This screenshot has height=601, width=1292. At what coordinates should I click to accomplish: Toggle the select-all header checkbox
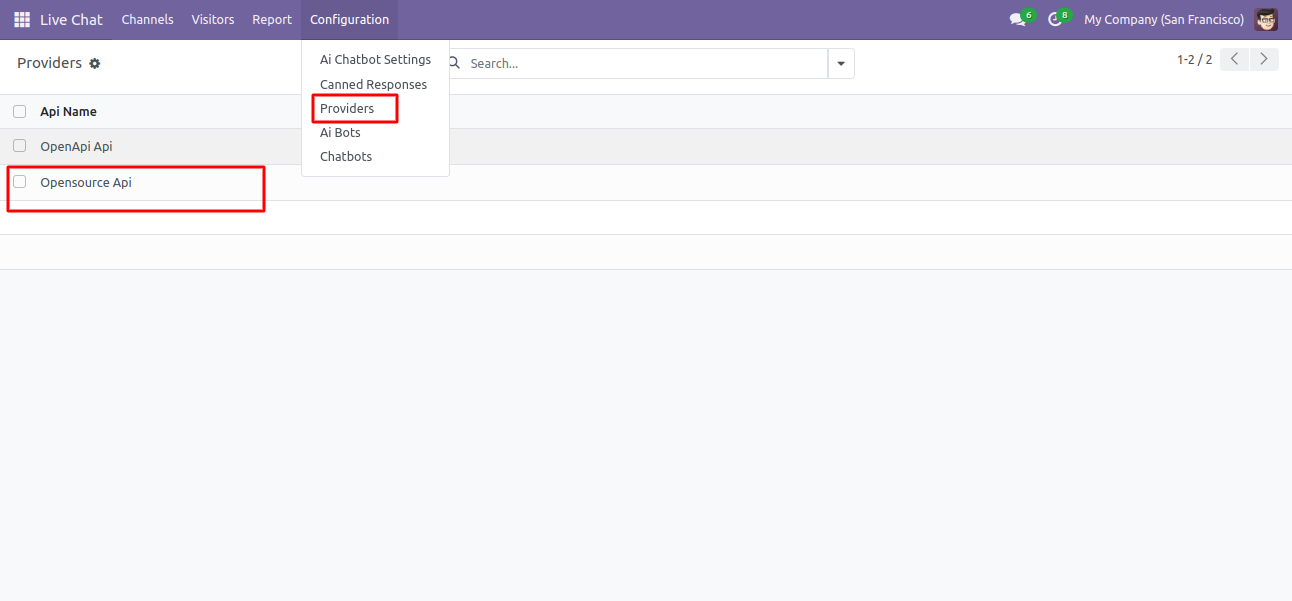tap(20, 112)
